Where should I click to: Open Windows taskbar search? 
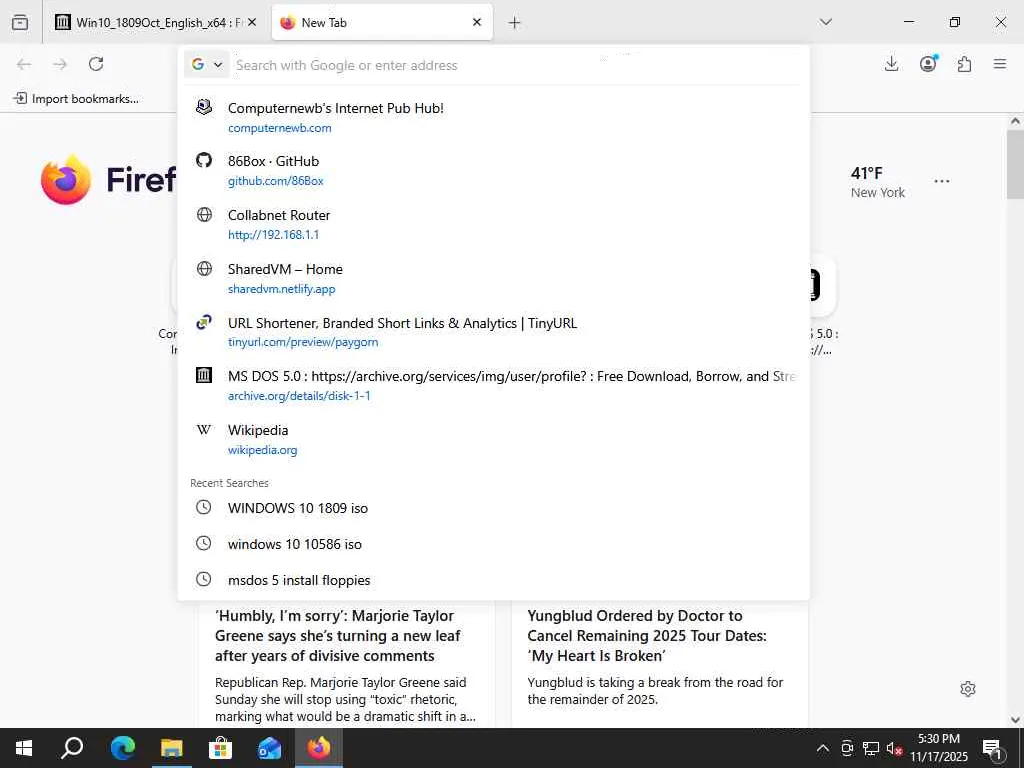click(72, 748)
